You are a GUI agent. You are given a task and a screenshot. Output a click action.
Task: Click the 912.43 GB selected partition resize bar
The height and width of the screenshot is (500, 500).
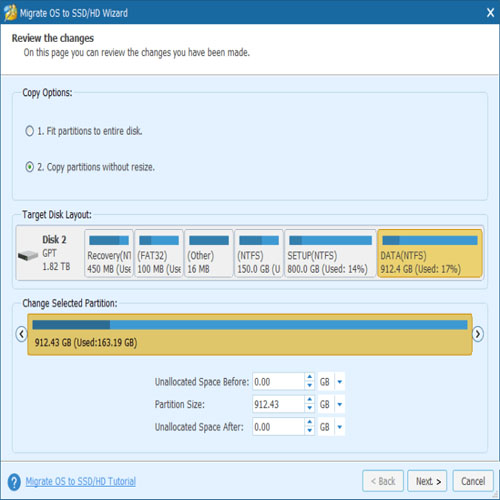250,334
